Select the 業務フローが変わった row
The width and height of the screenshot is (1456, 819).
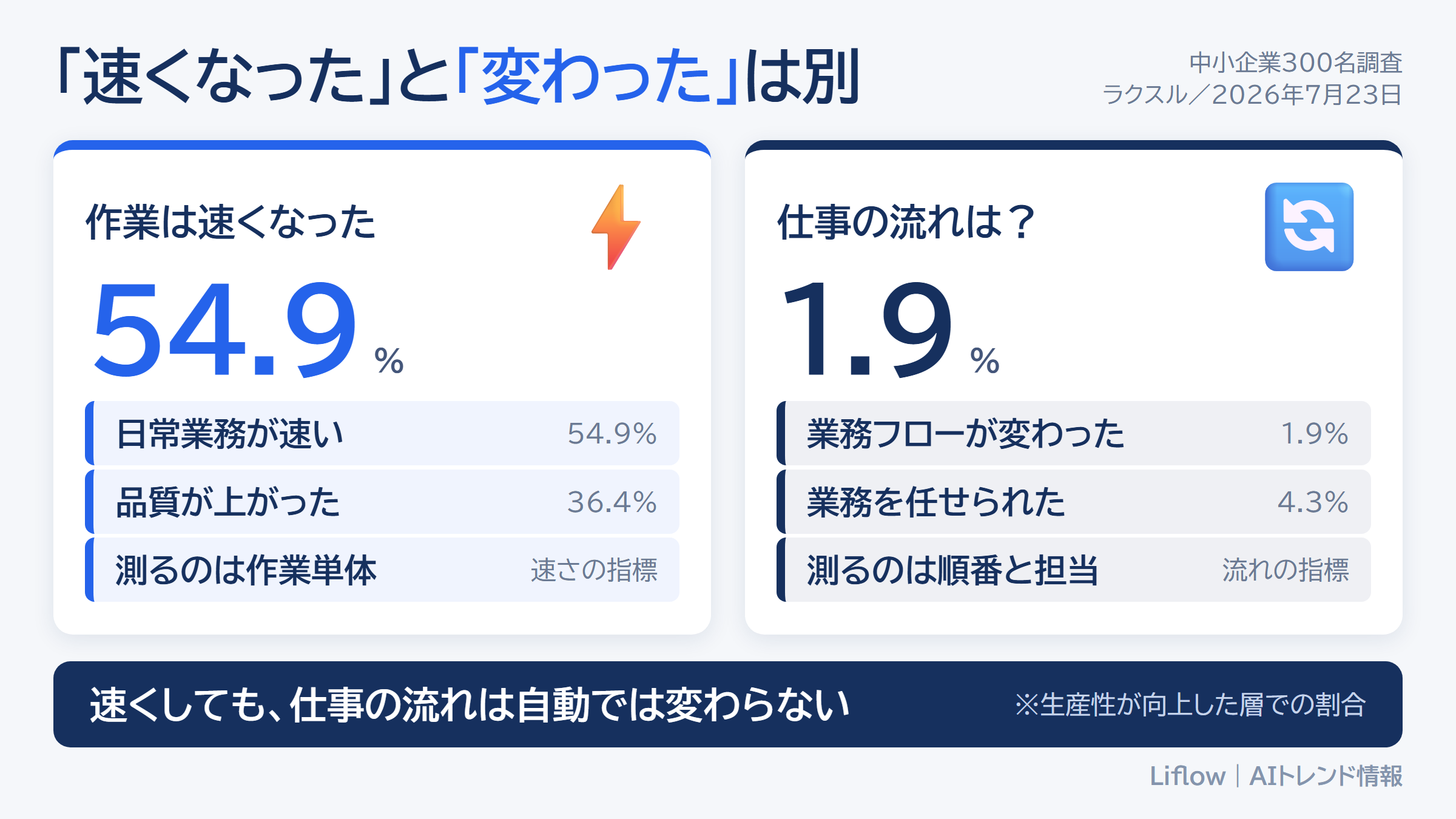(x=1074, y=433)
